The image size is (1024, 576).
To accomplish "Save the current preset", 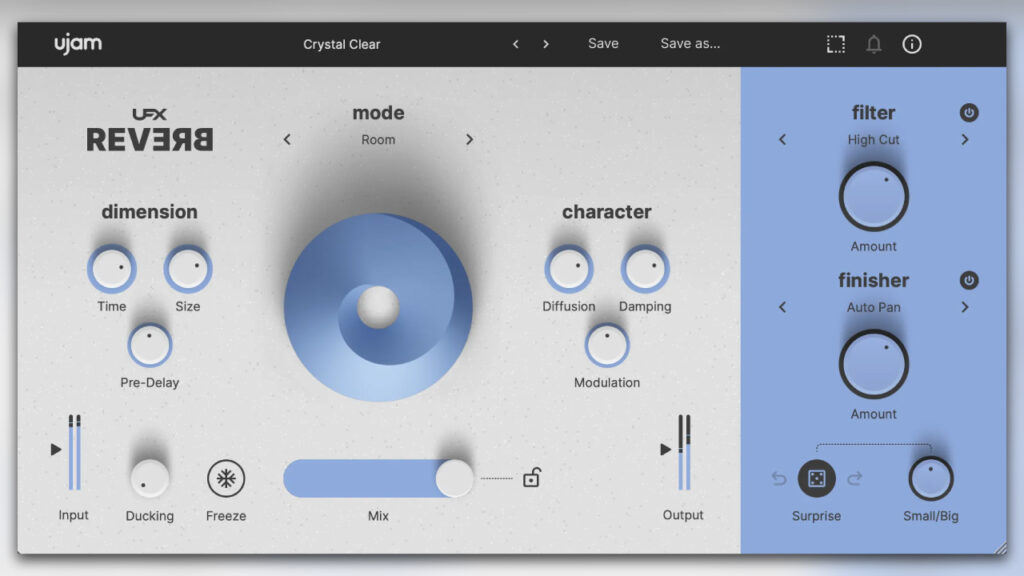I will (x=603, y=43).
